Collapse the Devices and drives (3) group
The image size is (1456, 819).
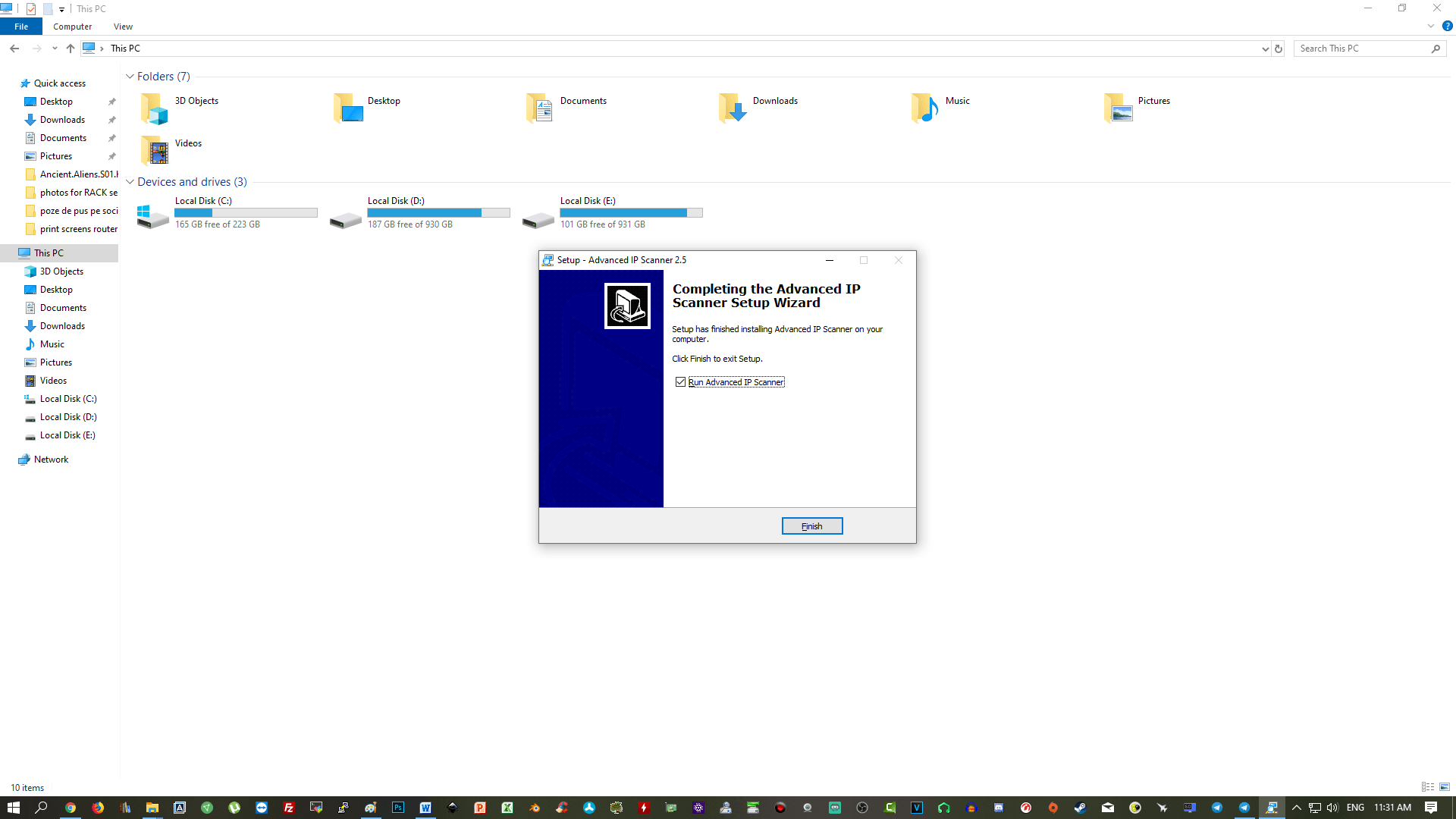130,182
